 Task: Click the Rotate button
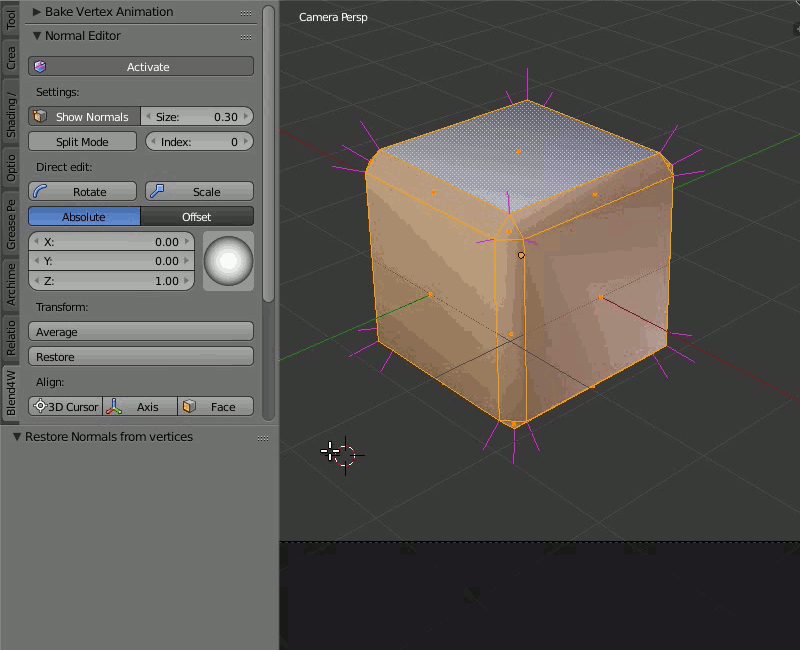(82, 191)
